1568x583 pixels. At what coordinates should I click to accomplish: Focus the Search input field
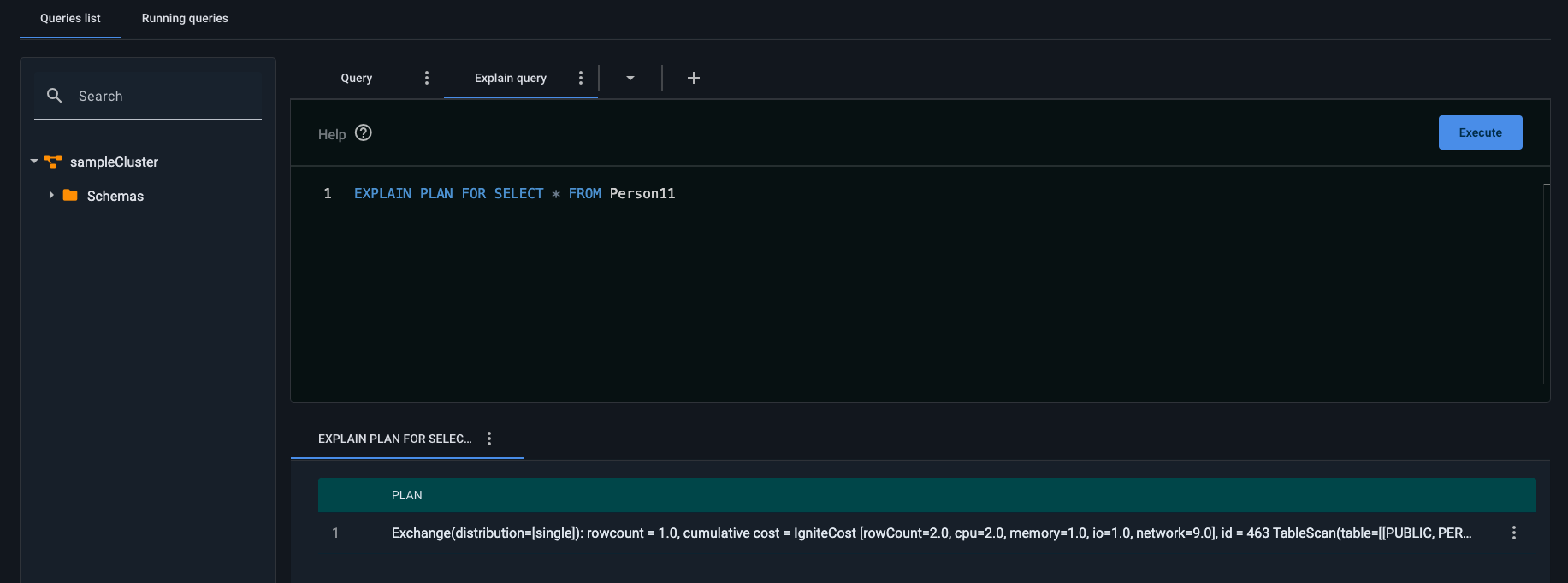point(148,96)
